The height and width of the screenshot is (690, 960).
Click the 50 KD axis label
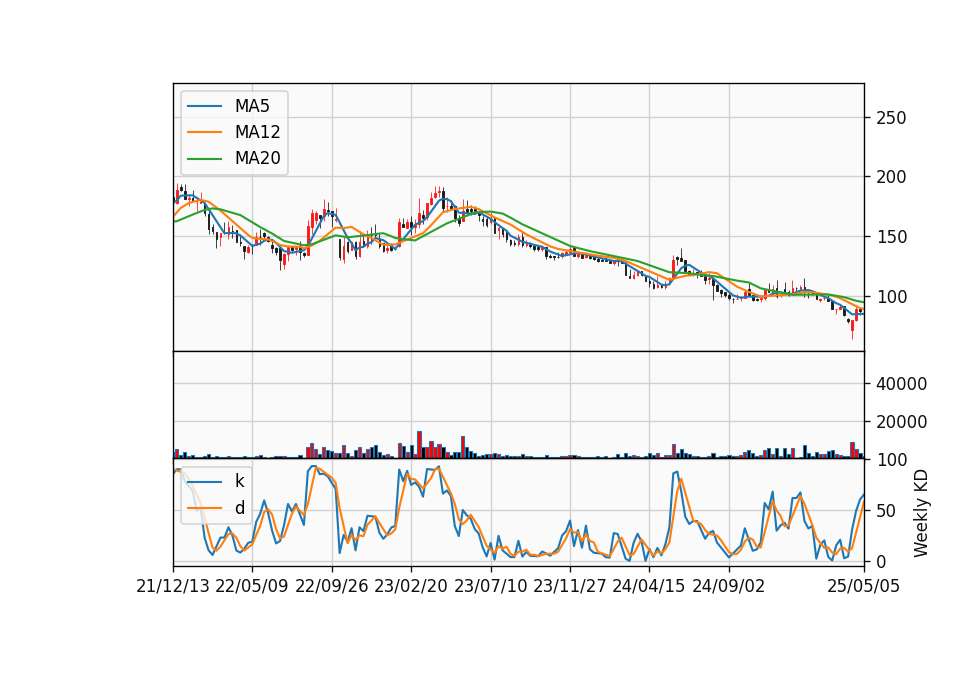[x=885, y=511]
